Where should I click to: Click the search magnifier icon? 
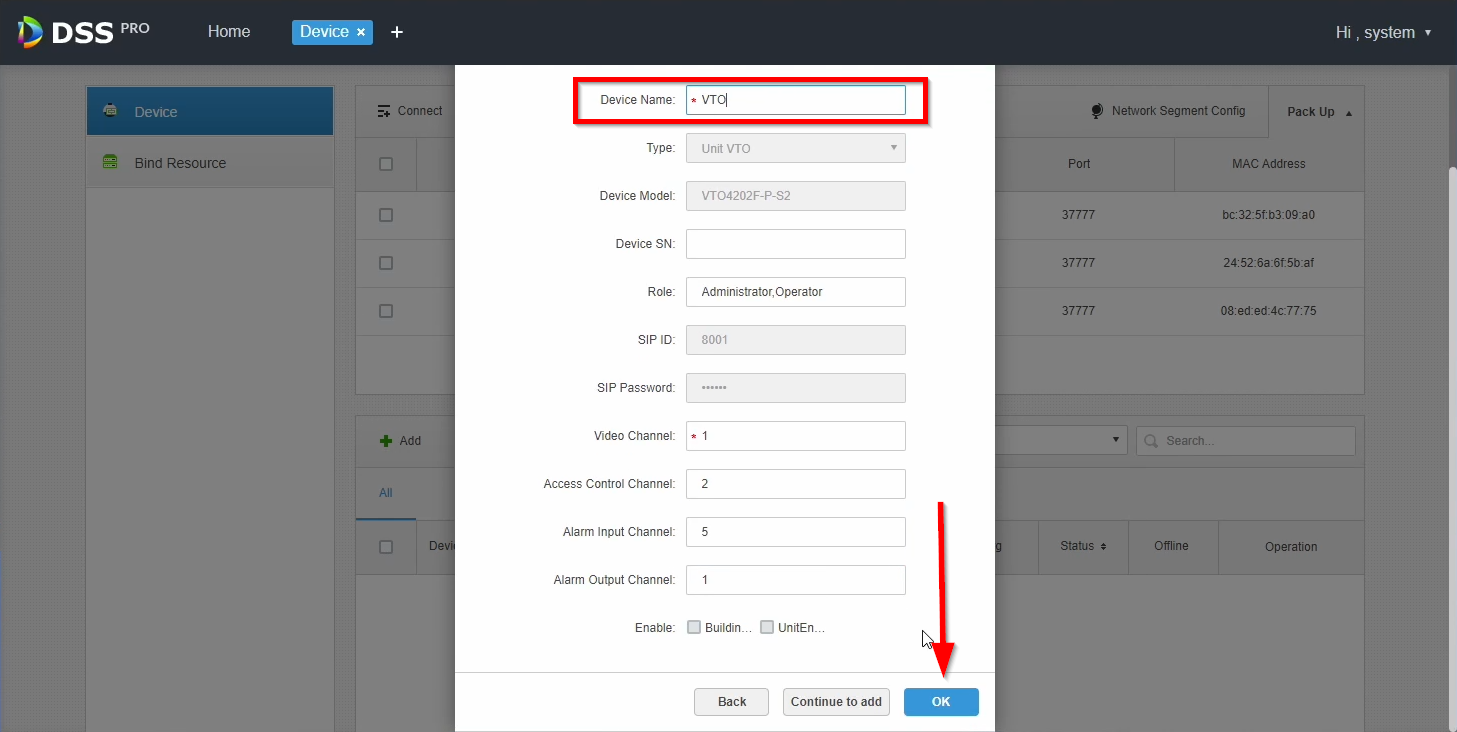pyautogui.click(x=1151, y=441)
